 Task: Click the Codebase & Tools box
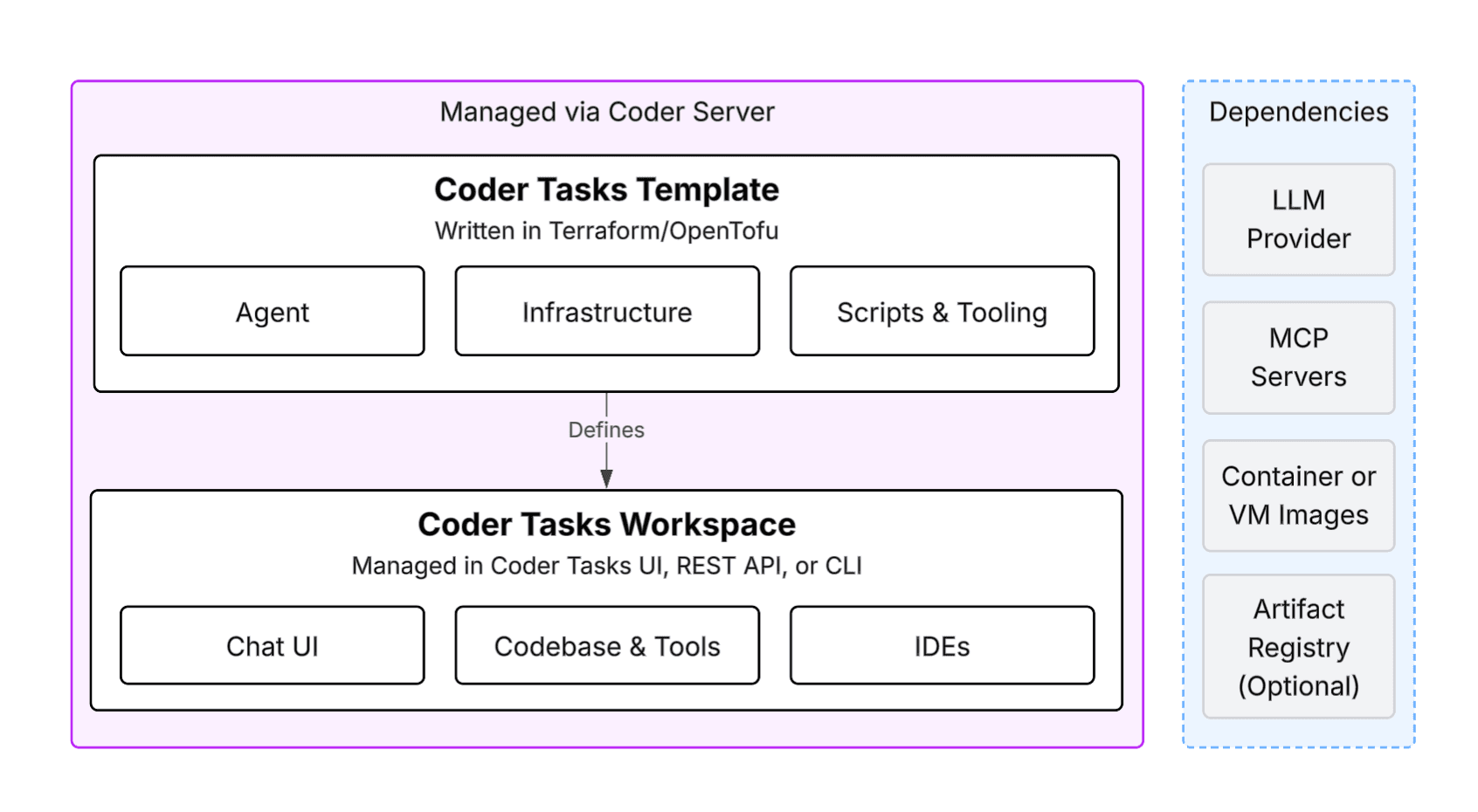click(607, 646)
